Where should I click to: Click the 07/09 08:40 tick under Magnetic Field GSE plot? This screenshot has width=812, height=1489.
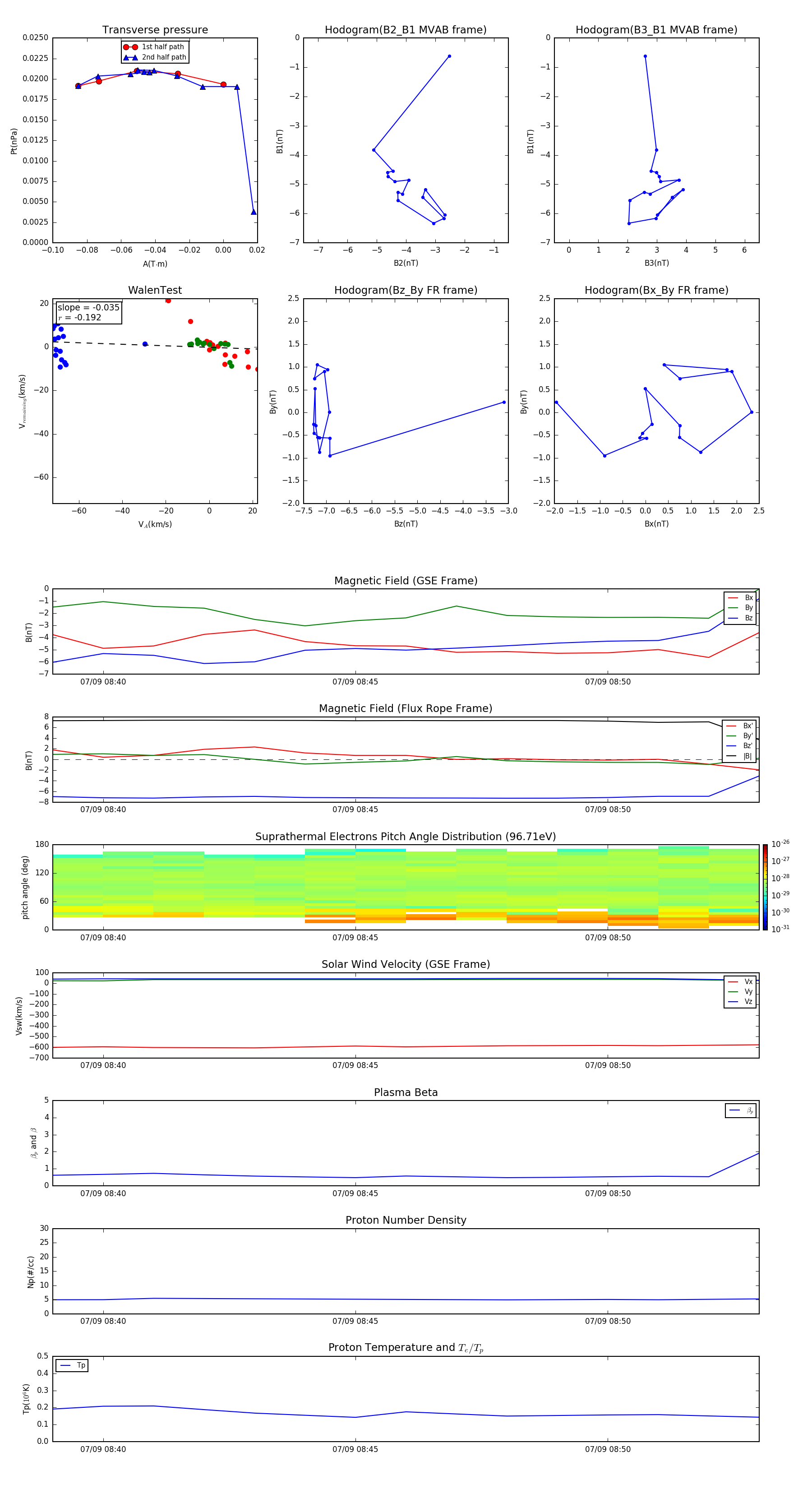click(x=103, y=682)
